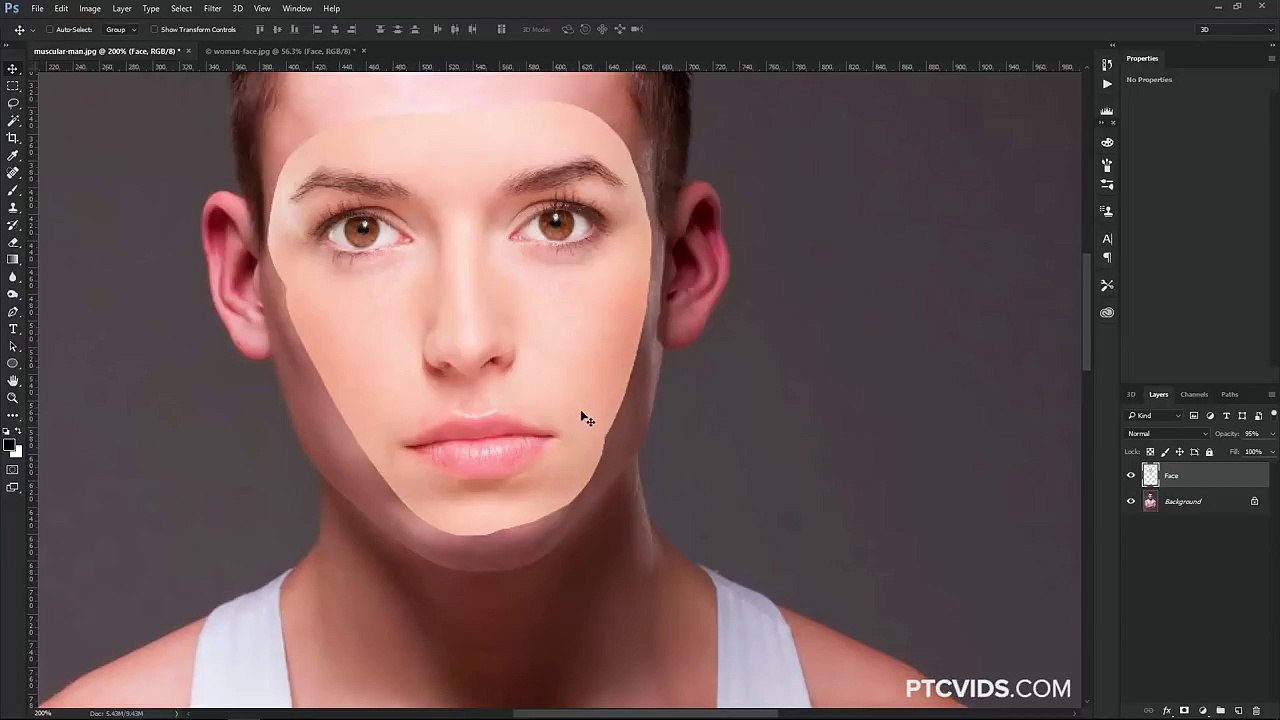Click the Switch foreground and background colors arrow

tap(18, 432)
